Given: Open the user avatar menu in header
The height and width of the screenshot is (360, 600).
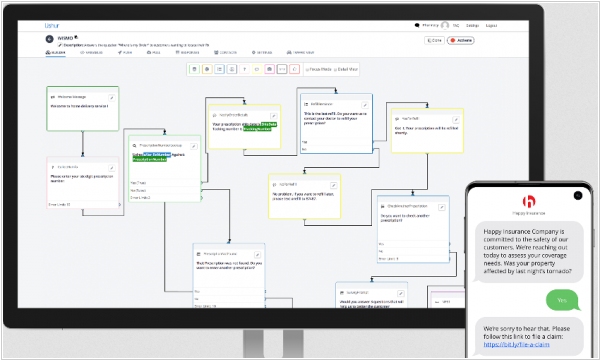Looking at the screenshot, I should click(445, 25).
